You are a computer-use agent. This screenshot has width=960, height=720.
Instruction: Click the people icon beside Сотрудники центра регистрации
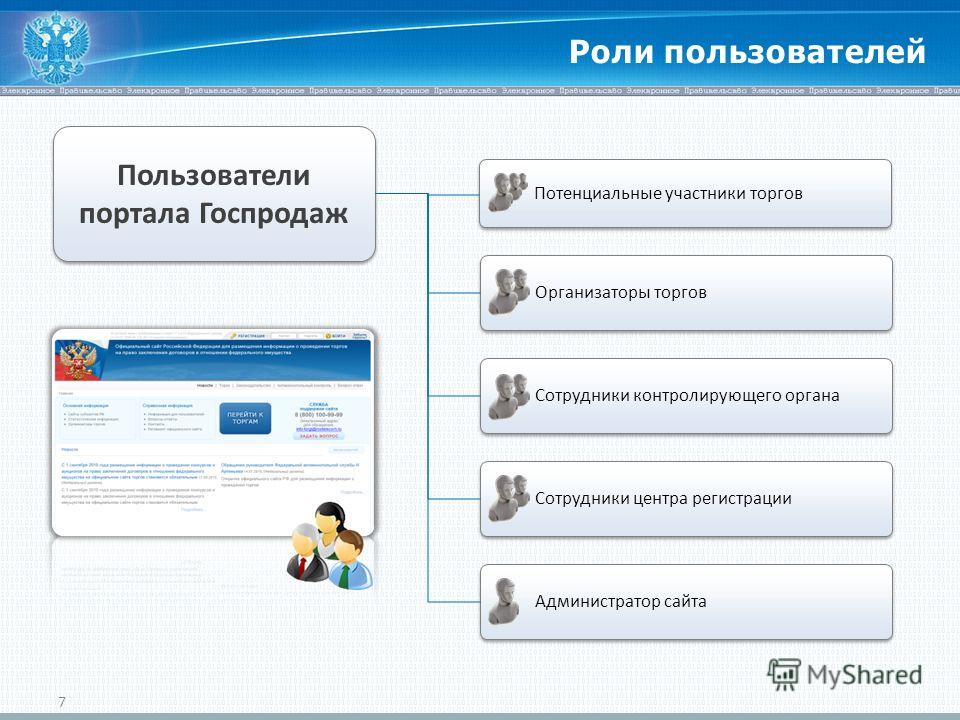[x=509, y=498]
